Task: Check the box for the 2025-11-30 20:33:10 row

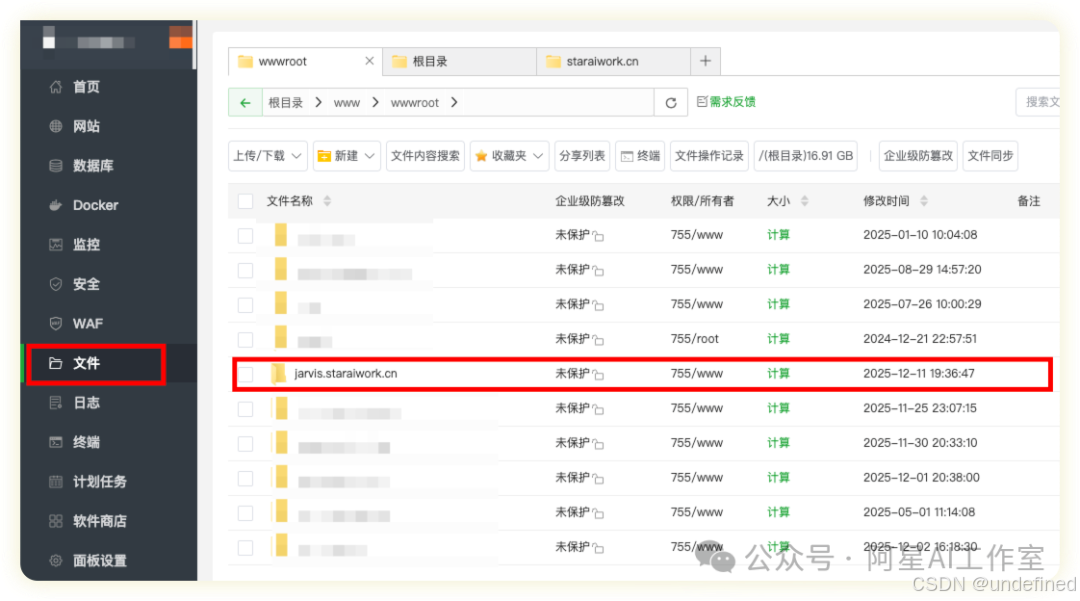Action: (x=245, y=443)
